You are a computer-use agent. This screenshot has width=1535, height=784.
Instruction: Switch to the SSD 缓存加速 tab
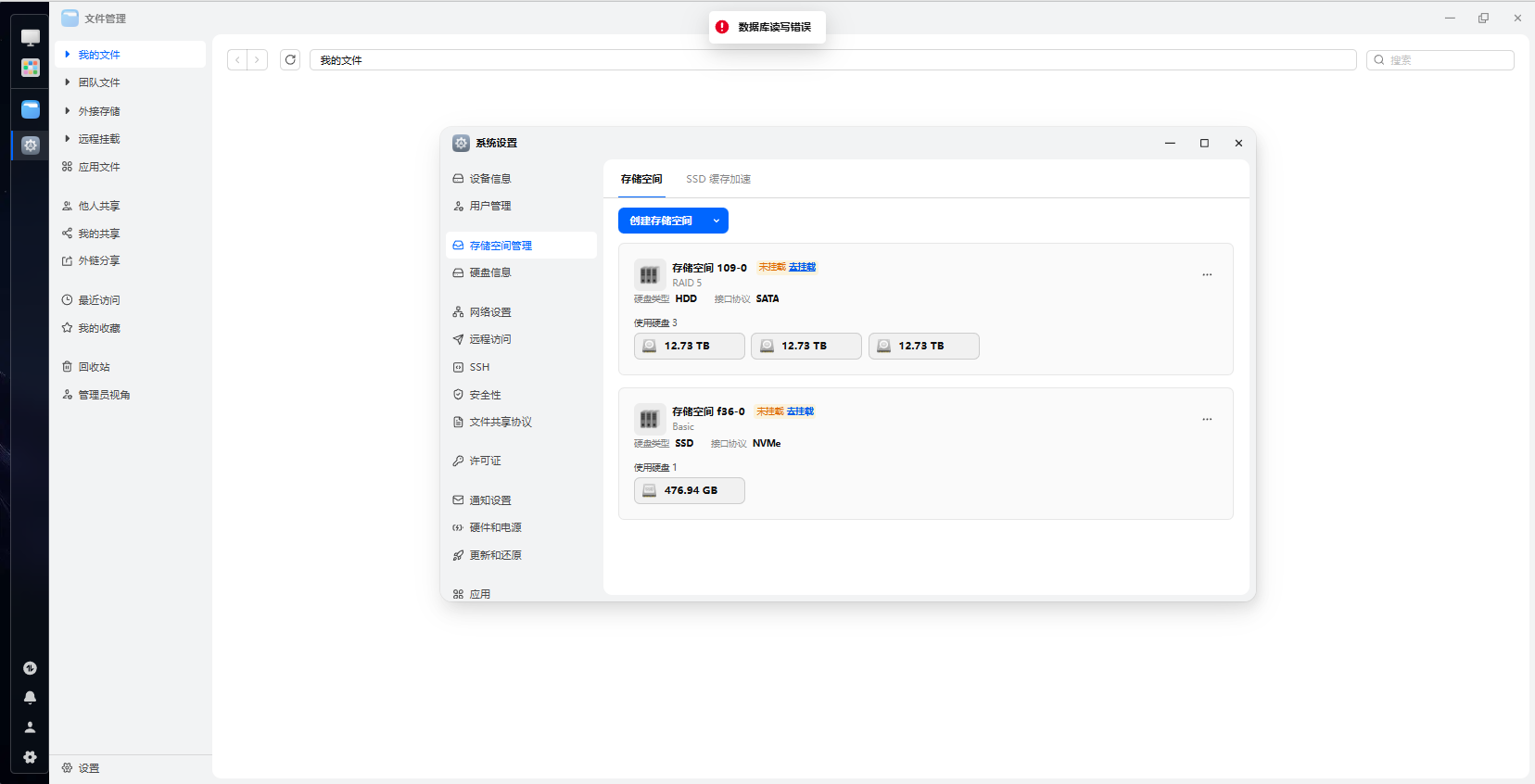[718, 179]
